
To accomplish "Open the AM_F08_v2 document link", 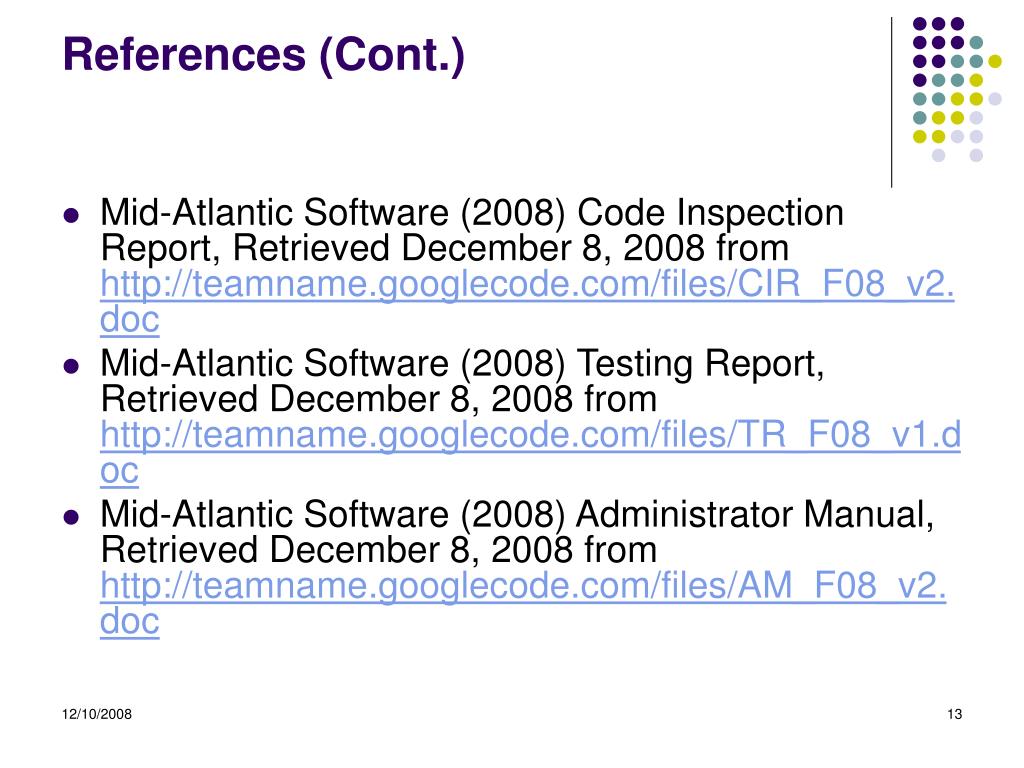I will pos(523,585).
